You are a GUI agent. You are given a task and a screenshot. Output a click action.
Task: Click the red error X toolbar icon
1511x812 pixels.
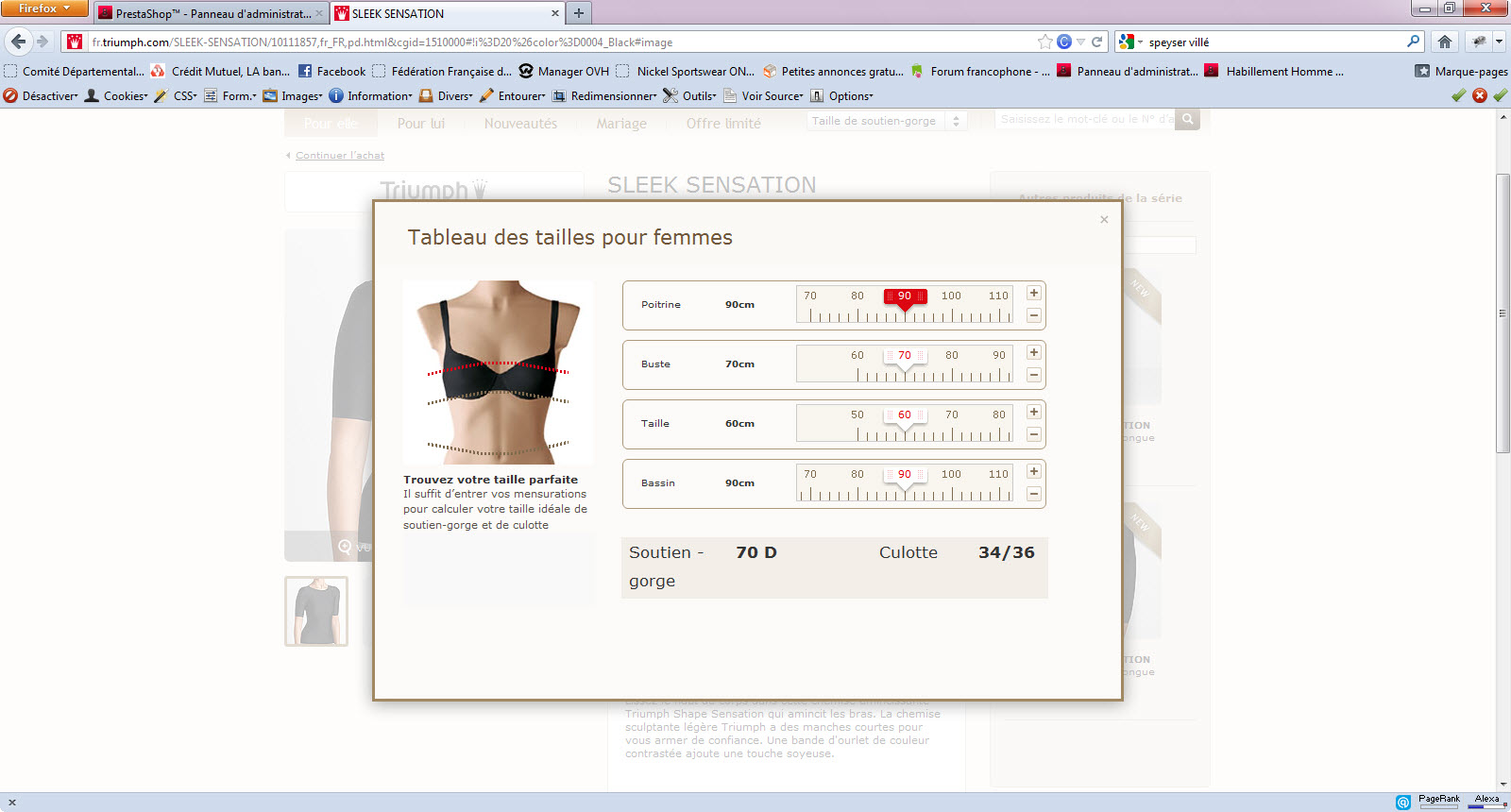(1480, 95)
